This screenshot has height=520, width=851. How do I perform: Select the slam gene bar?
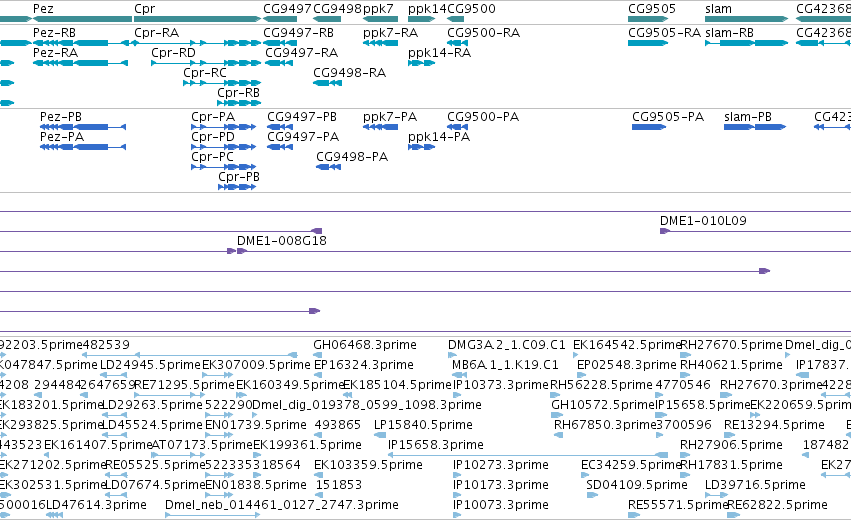746,19
